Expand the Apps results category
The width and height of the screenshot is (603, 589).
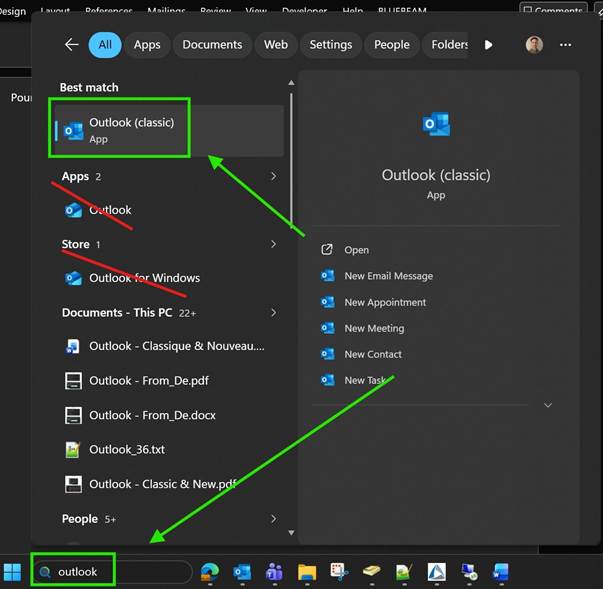tap(273, 176)
